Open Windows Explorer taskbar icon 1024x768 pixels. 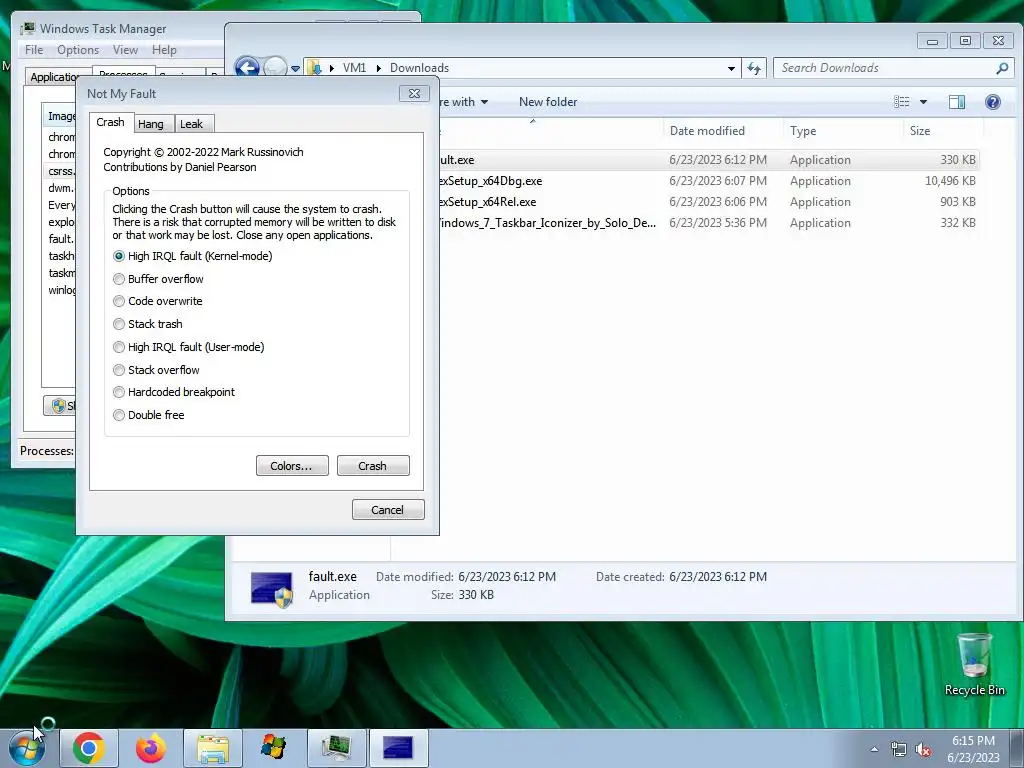[213, 748]
